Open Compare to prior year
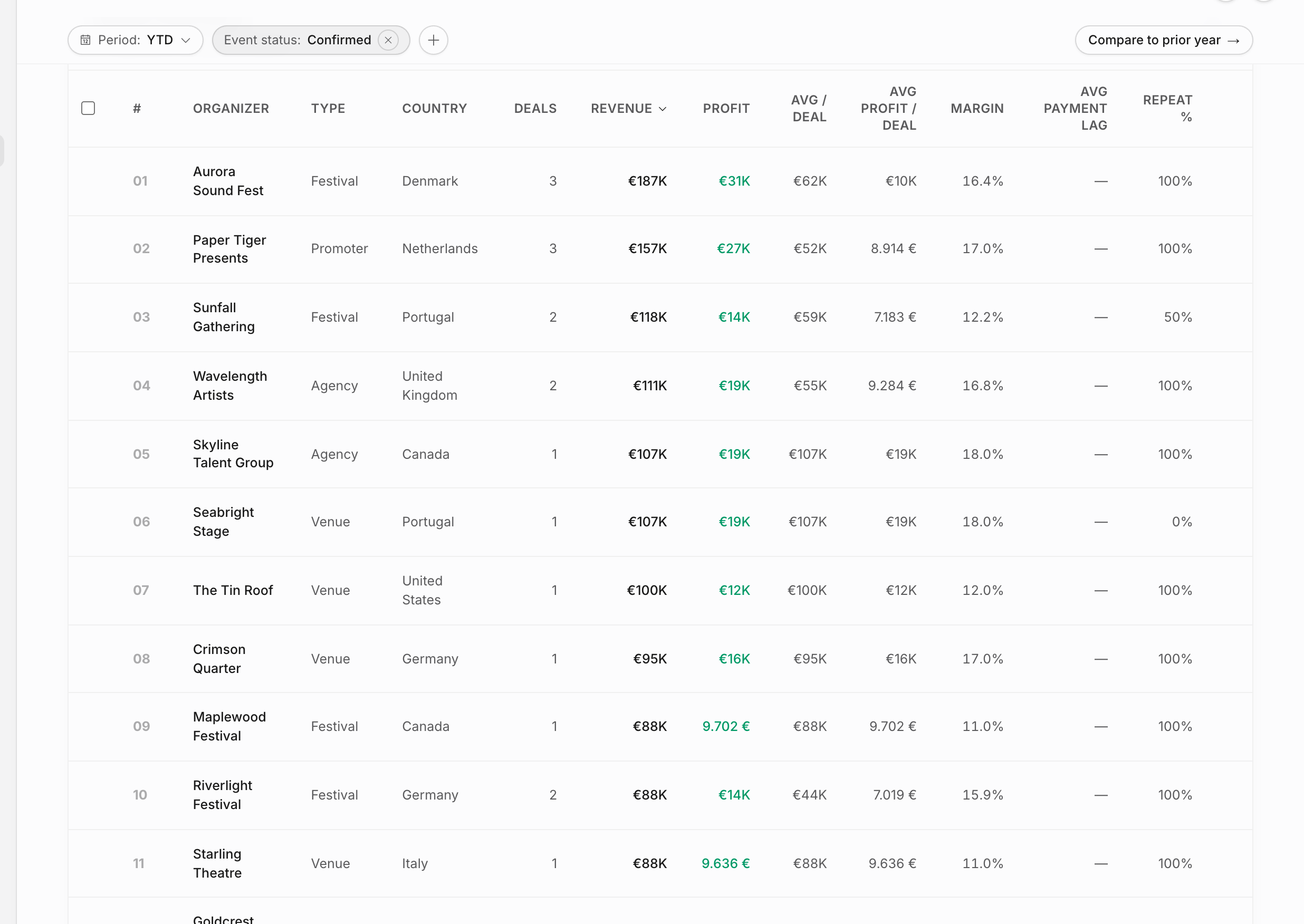 coord(1164,41)
